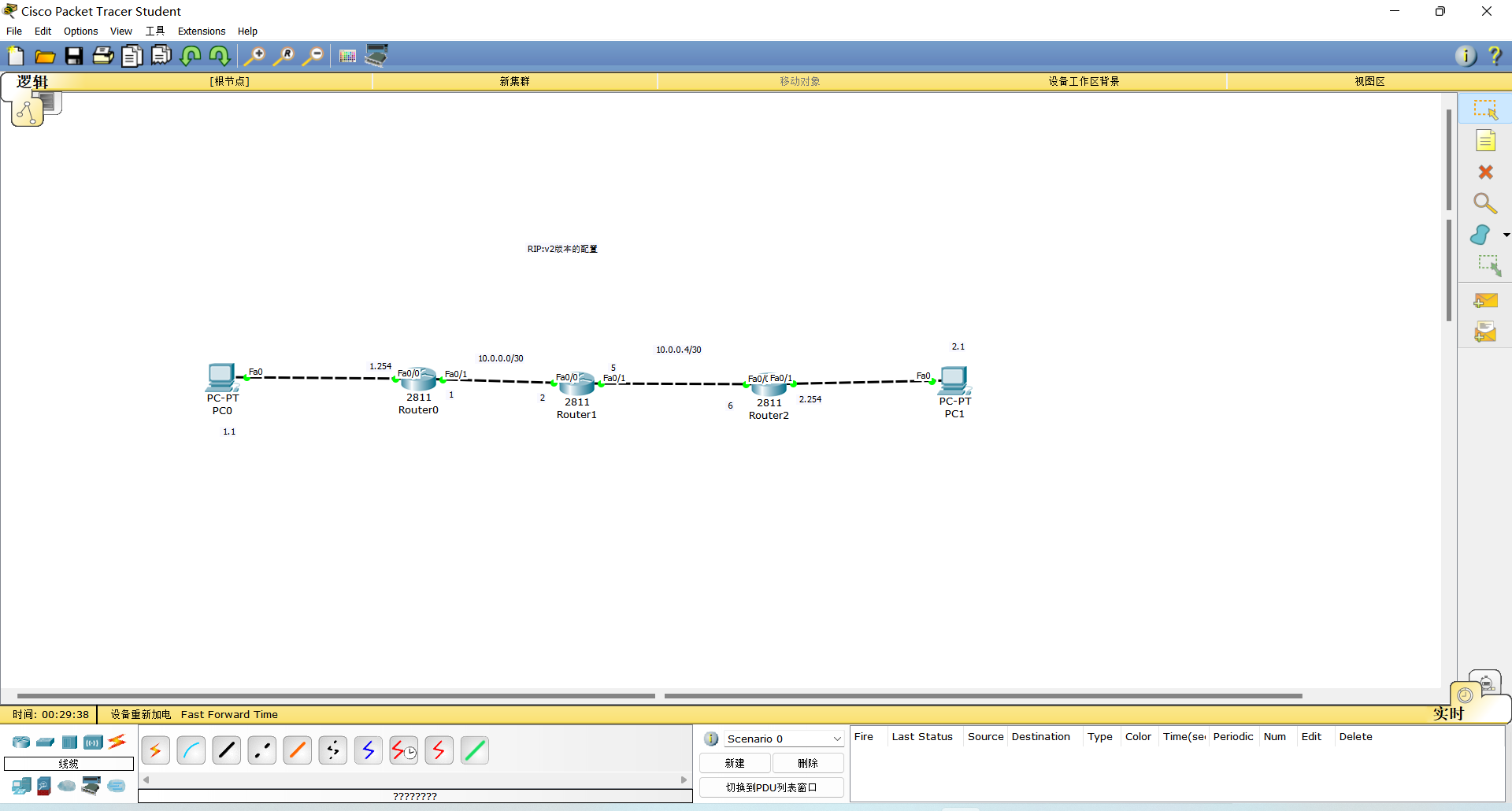Open the Options menu

click(80, 31)
